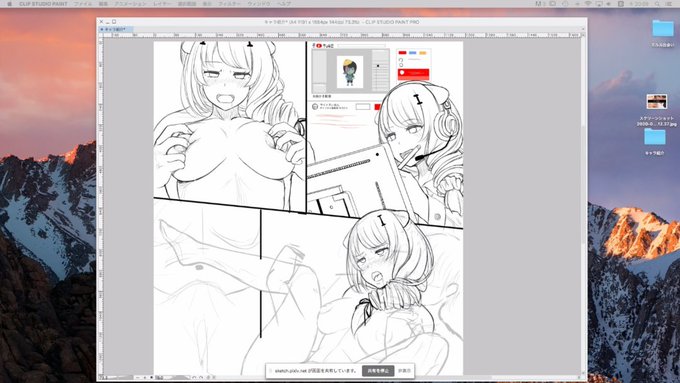The width and height of the screenshot is (680, 383).
Task: Open Spotlight search in the menu bar
Action: tap(657, 3)
